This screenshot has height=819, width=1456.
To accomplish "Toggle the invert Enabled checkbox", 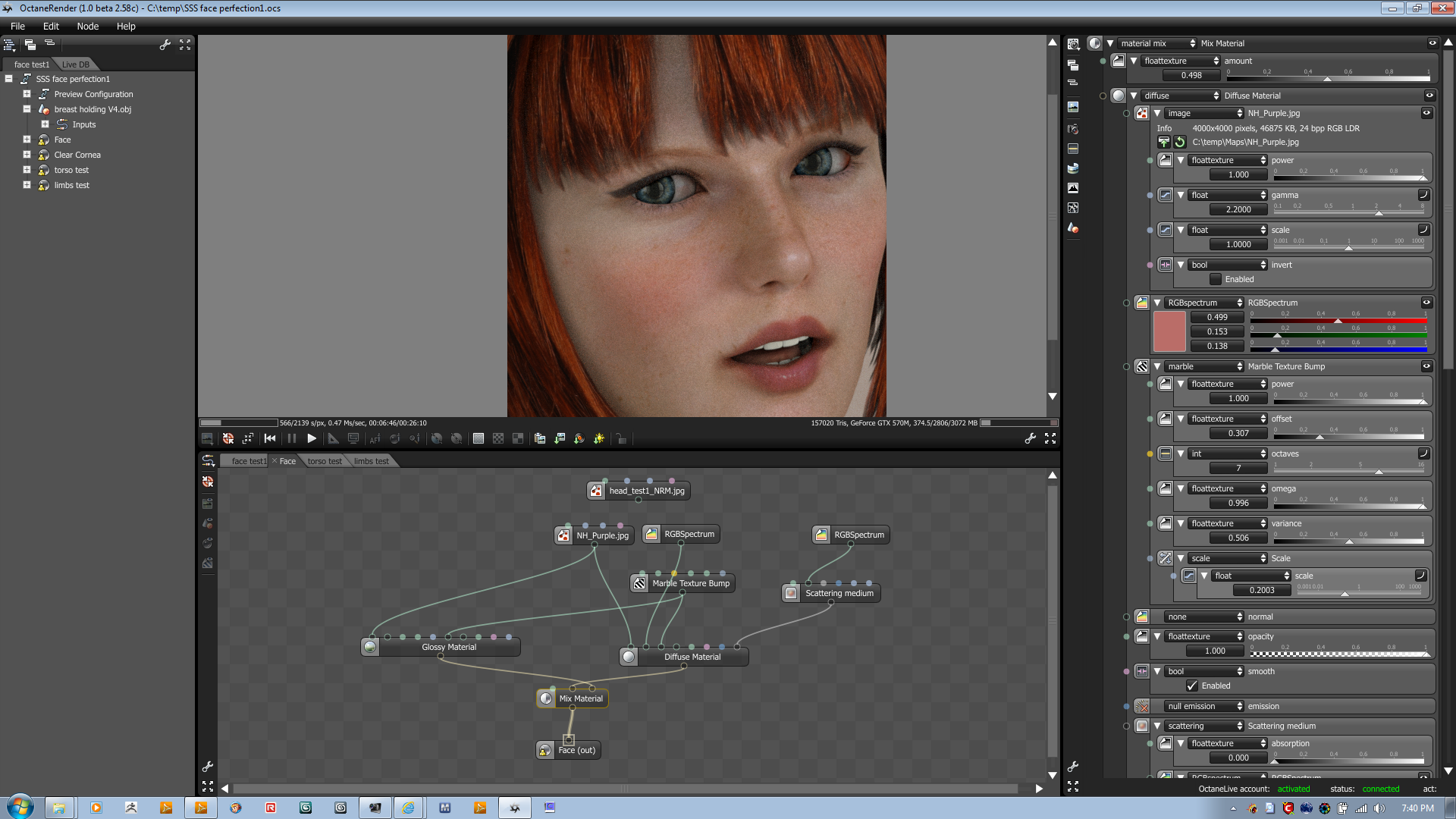I will click(x=1216, y=279).
